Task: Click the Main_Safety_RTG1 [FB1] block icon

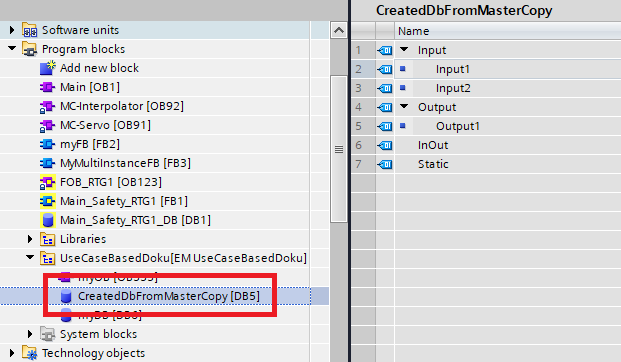Action: click(x=48, y=201)
